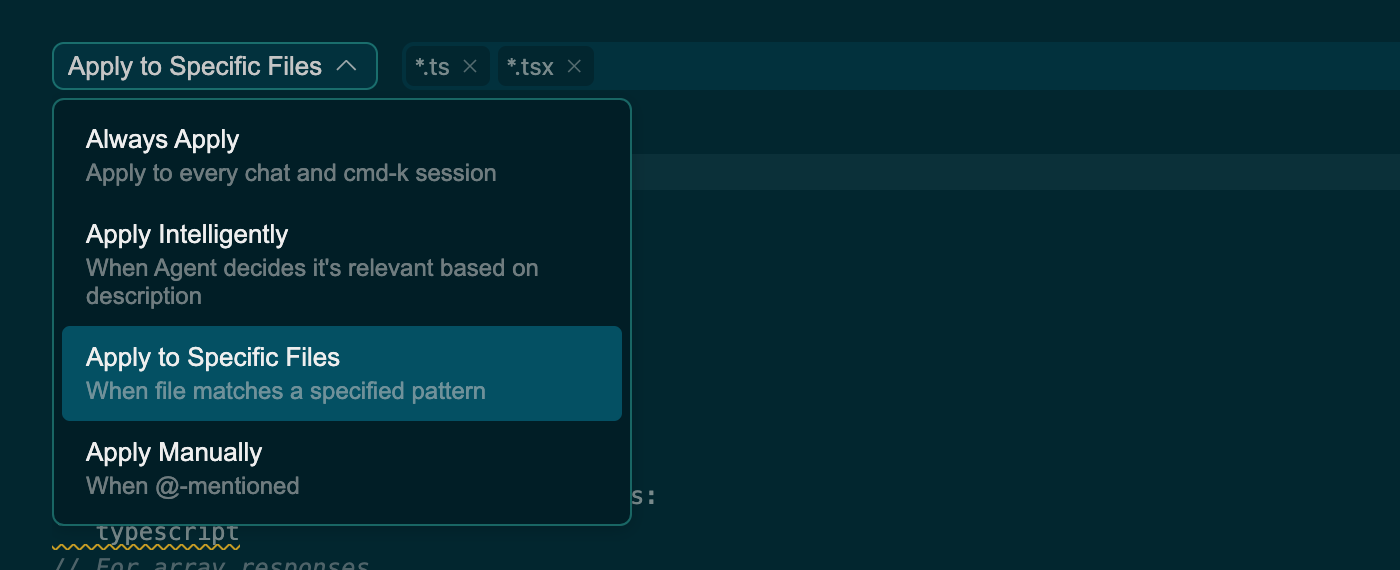Click the "When @-mentioned" description text

coord(193,486)
